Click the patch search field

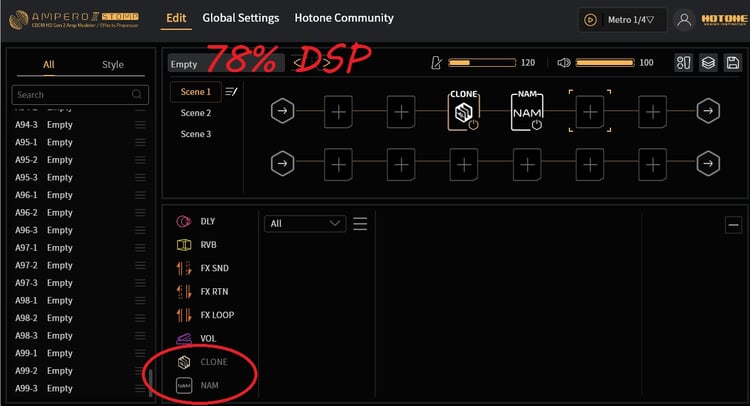[80, 95]
